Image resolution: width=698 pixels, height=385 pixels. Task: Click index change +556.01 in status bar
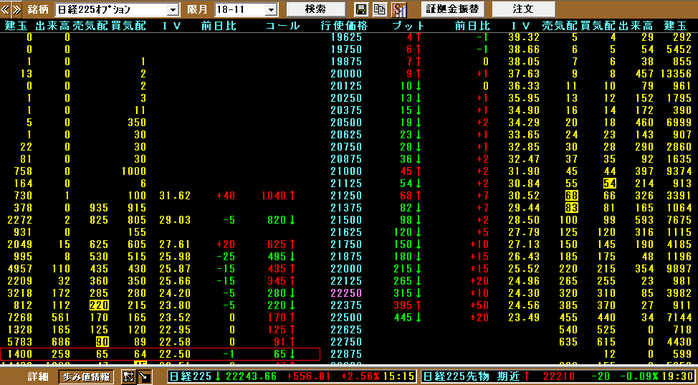[x=308, y=377]
